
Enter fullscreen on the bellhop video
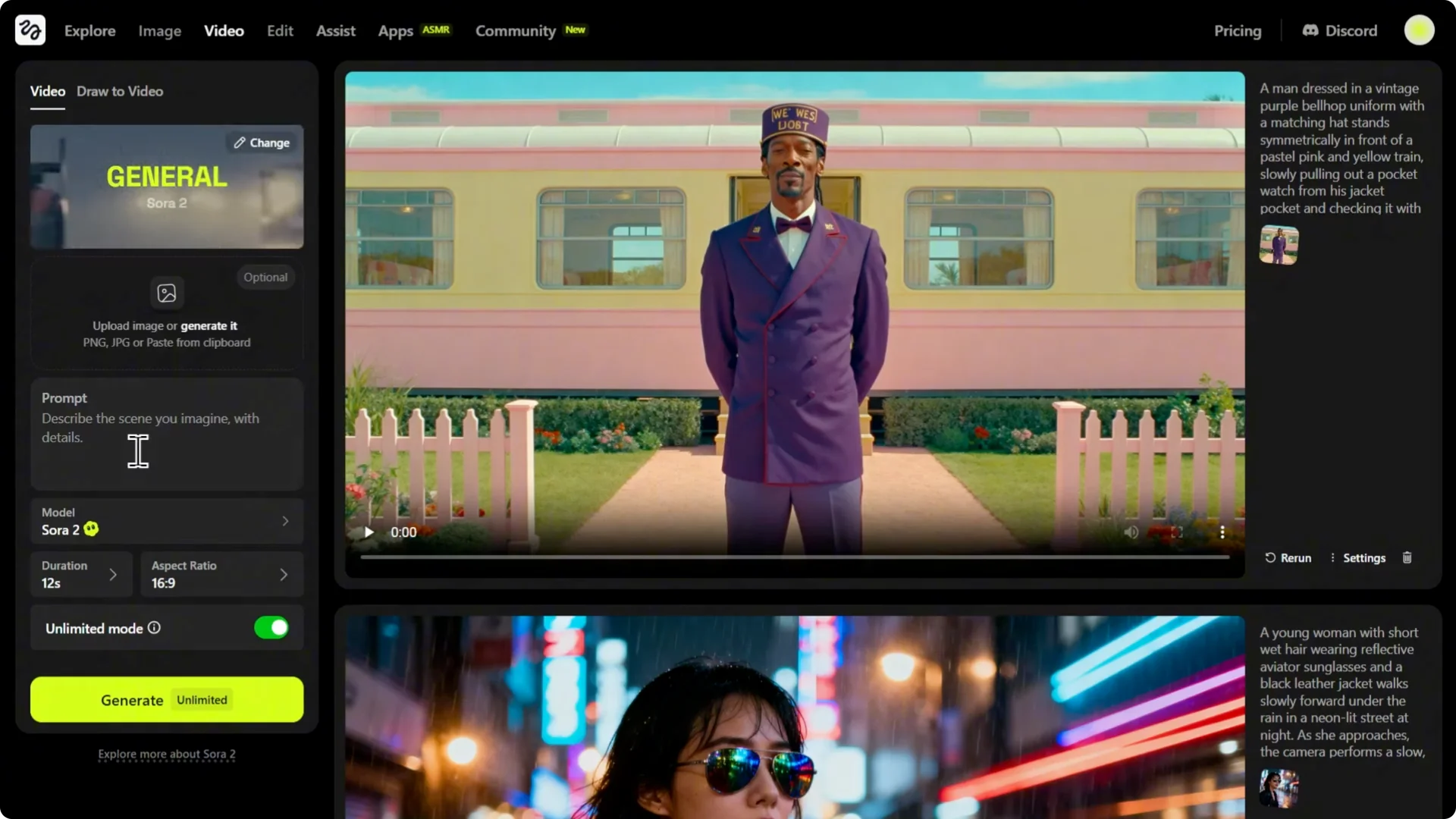click(1176, 532)
